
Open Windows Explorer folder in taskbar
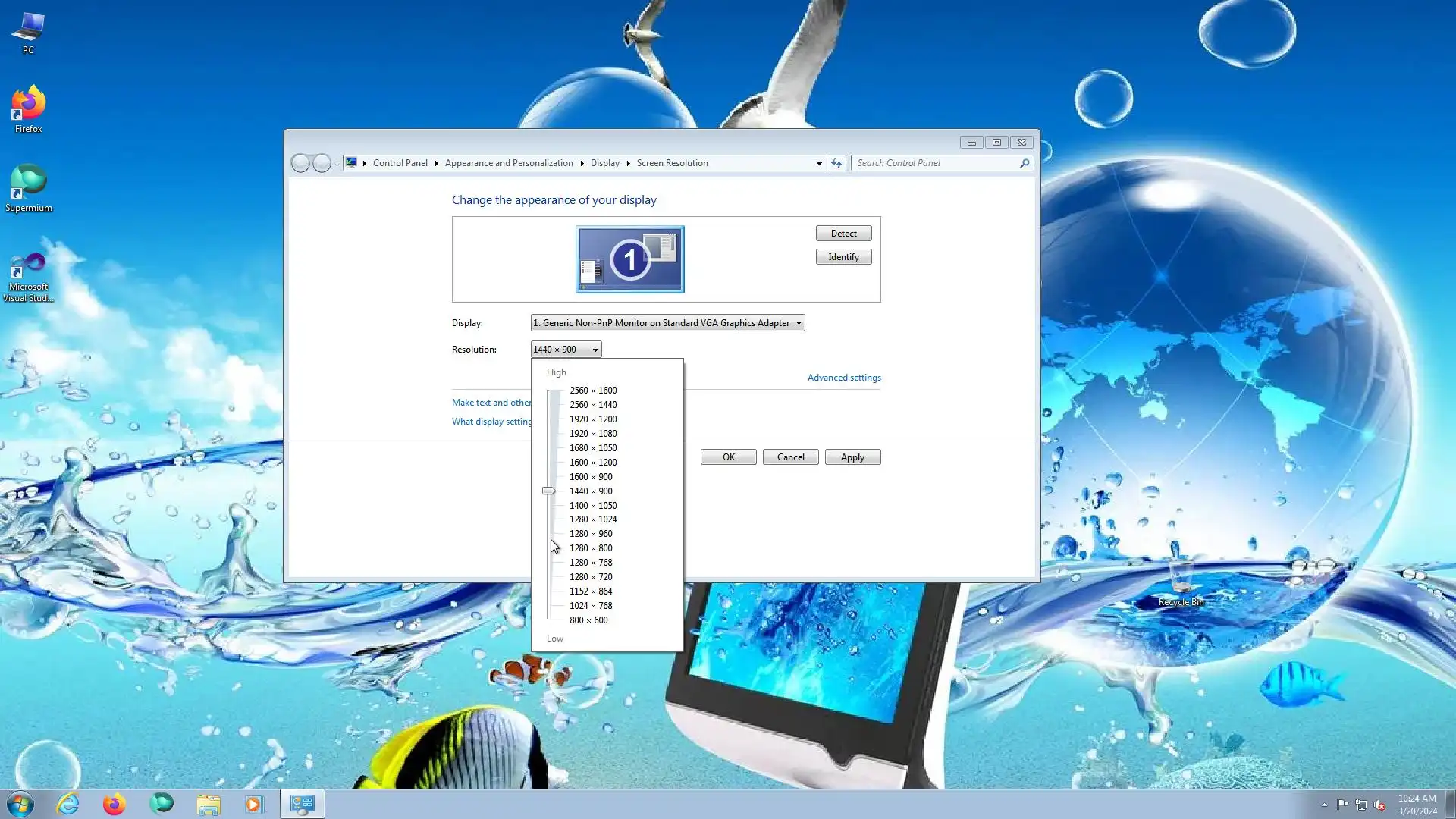coord(208,804)
